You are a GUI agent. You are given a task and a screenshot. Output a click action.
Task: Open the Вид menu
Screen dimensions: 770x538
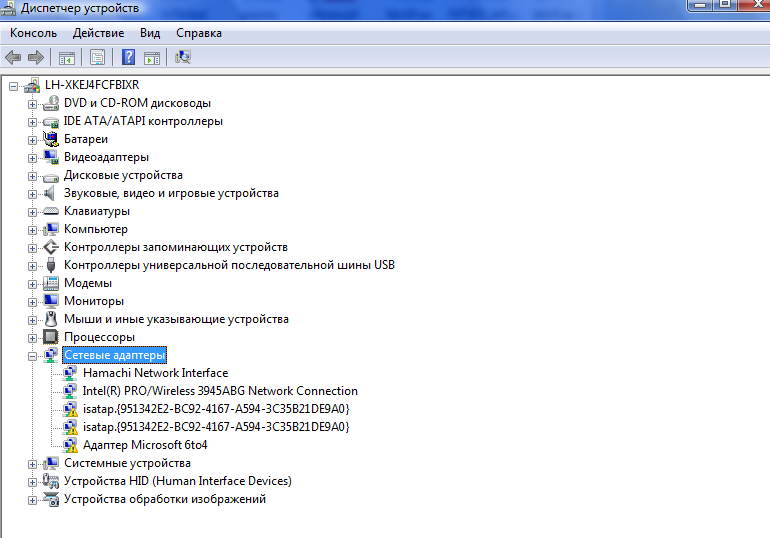click(150, 33)
